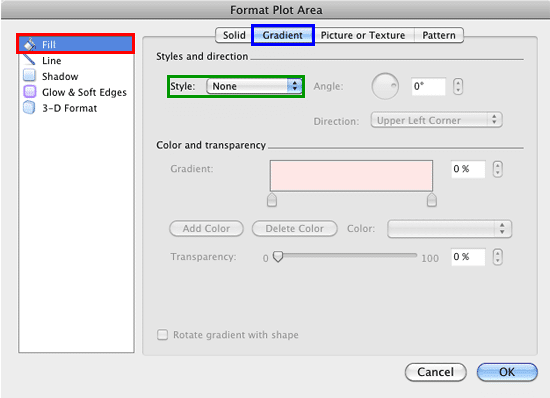Click the OK button

pos(507,372)
